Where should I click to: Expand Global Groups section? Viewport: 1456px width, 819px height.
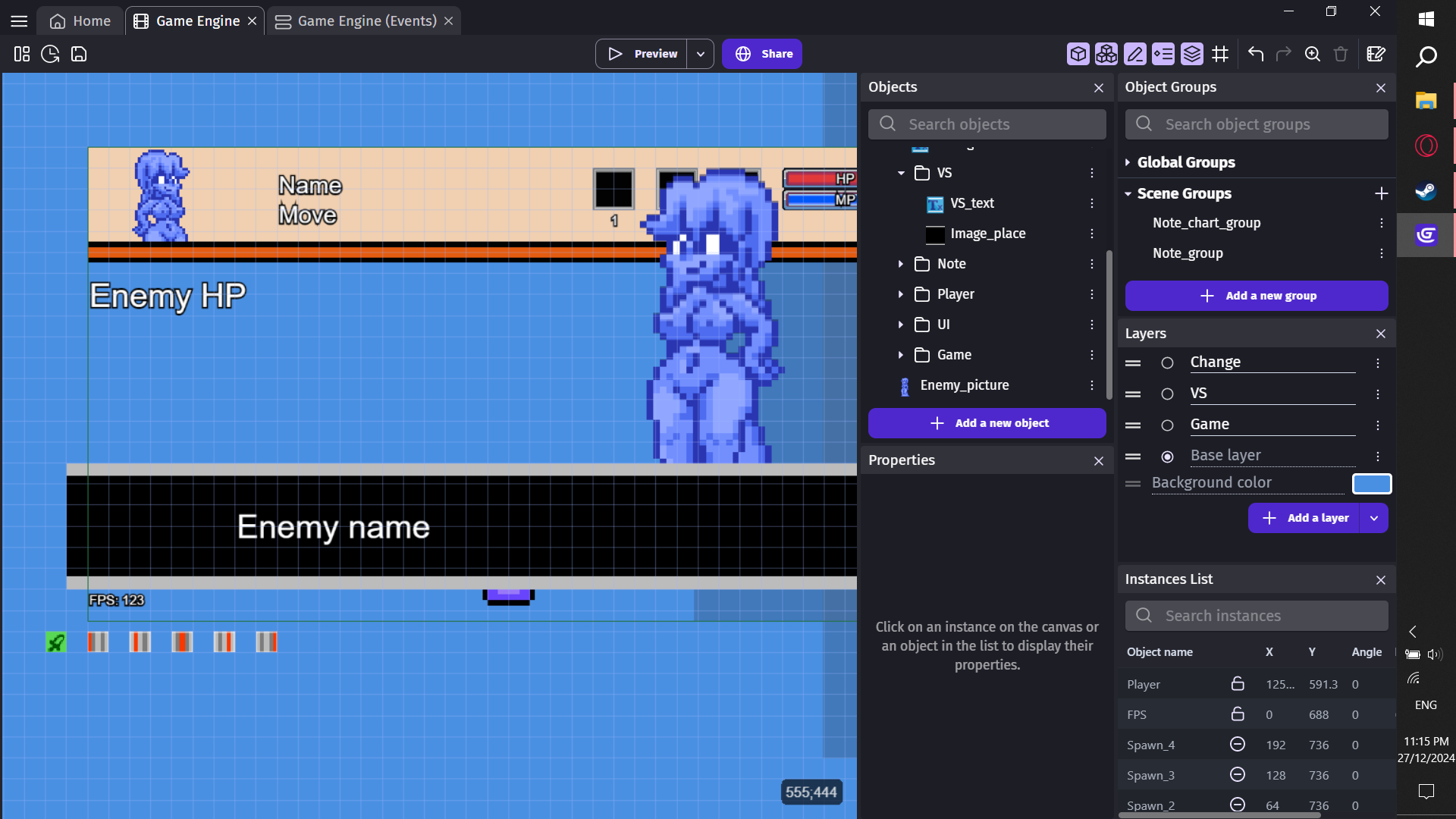tap(1128, 162)
